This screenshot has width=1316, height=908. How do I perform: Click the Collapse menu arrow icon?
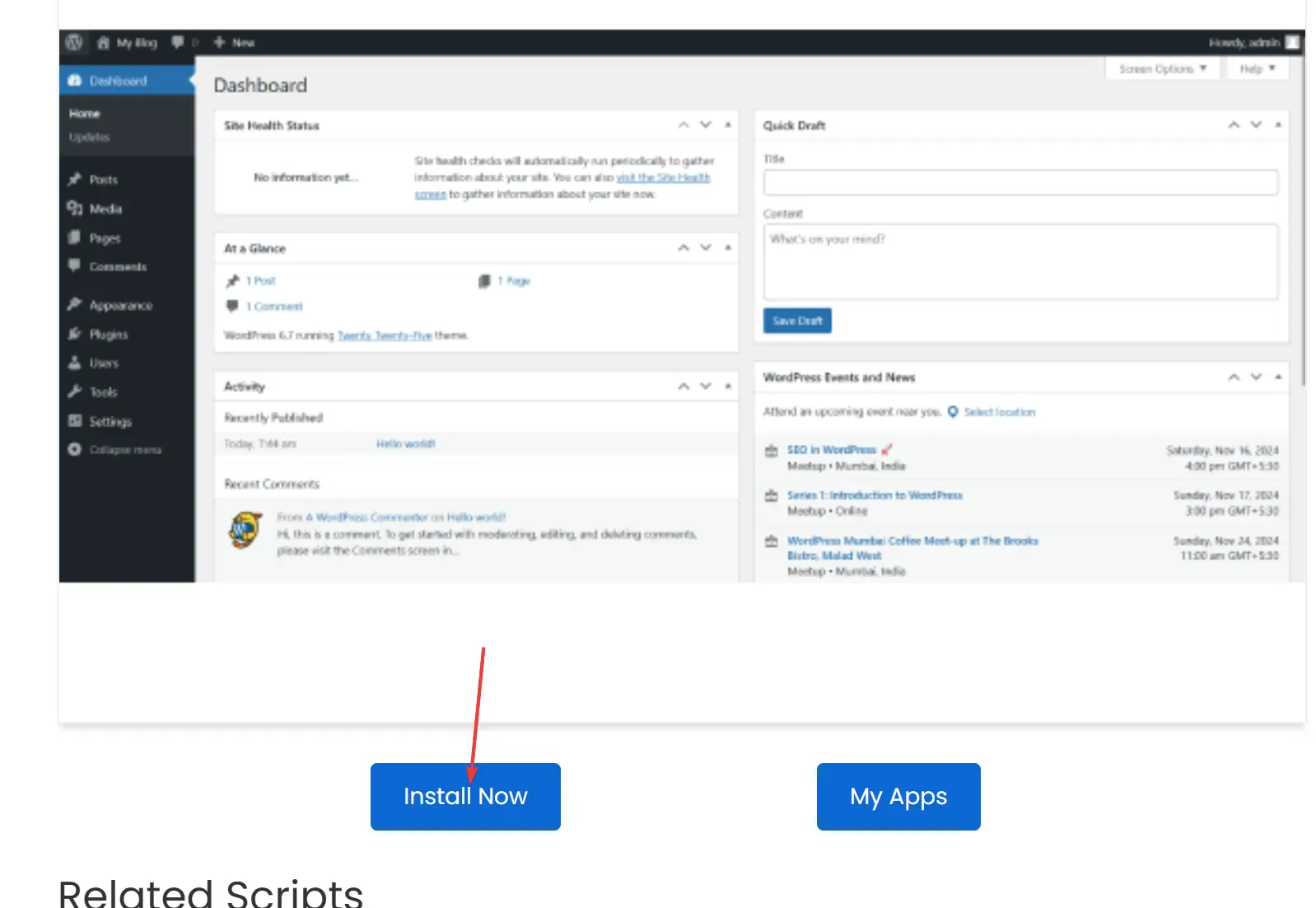coord(75,450)
